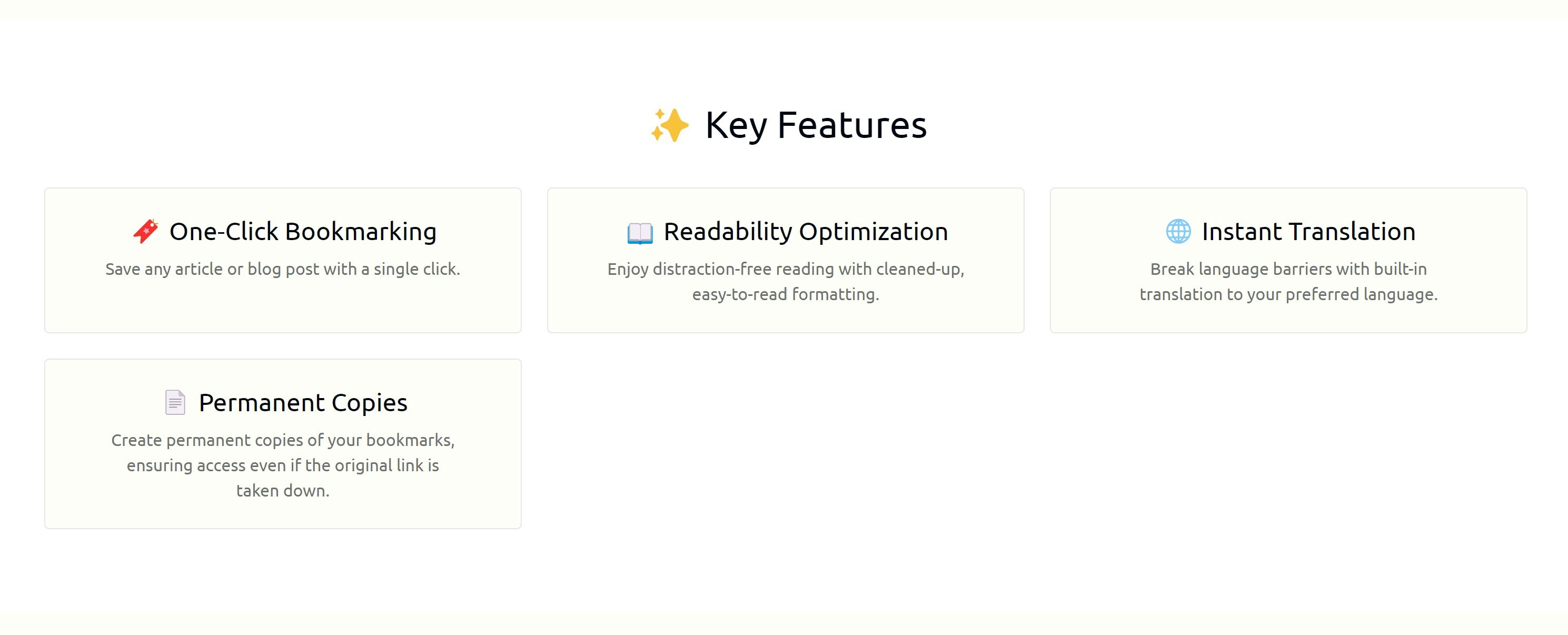This screenshot has height=635, width=1568.
Task: Click the Key Features heading
Action: tap(816, 125)
